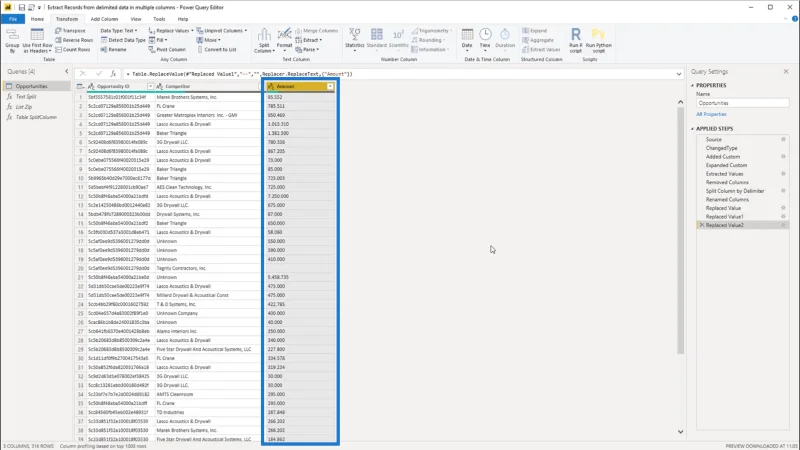The width and height of the screenshot is (800, 450).
Task: Open the Date column tool
Action: 467,39
